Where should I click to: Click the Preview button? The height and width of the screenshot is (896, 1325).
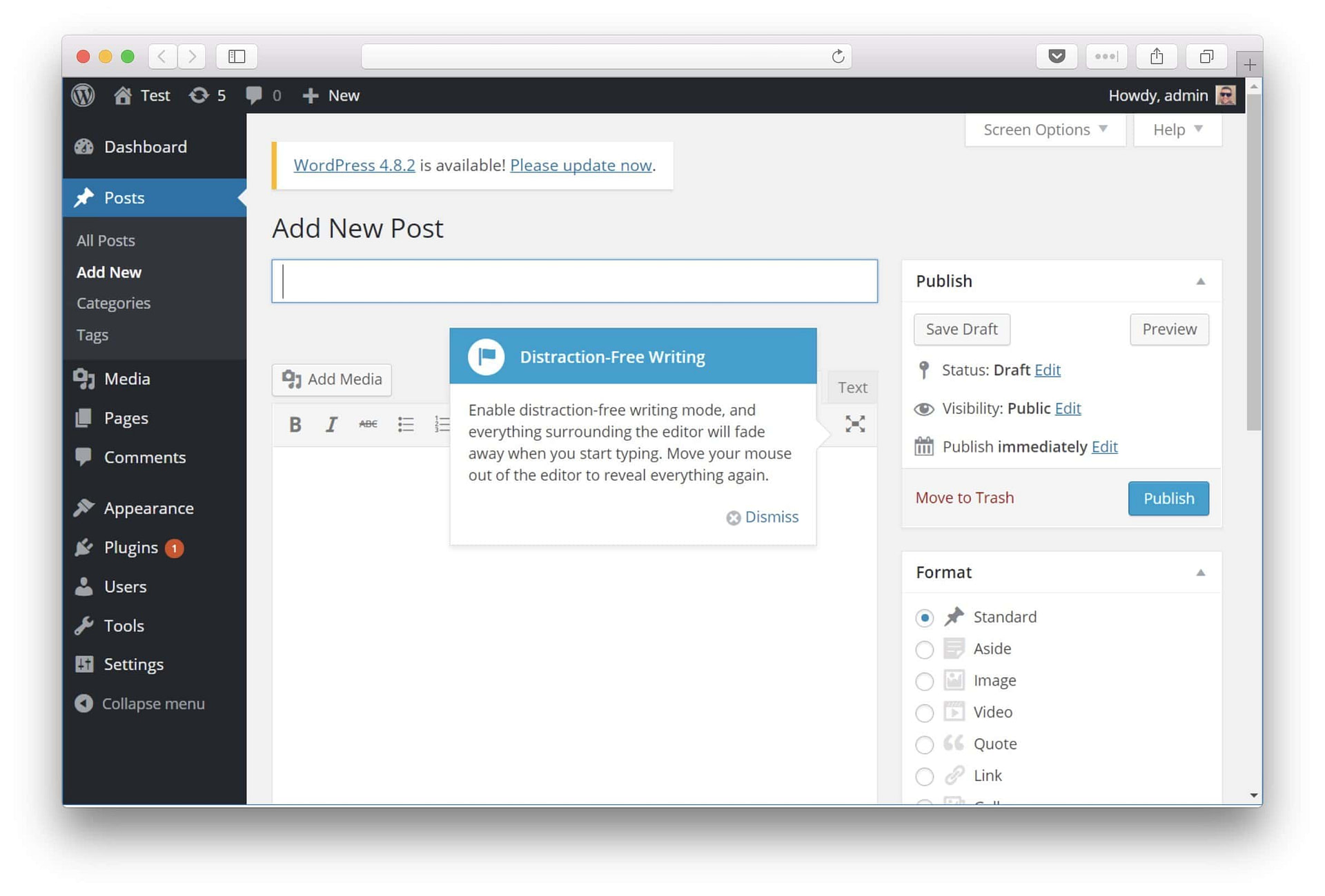1170,330
